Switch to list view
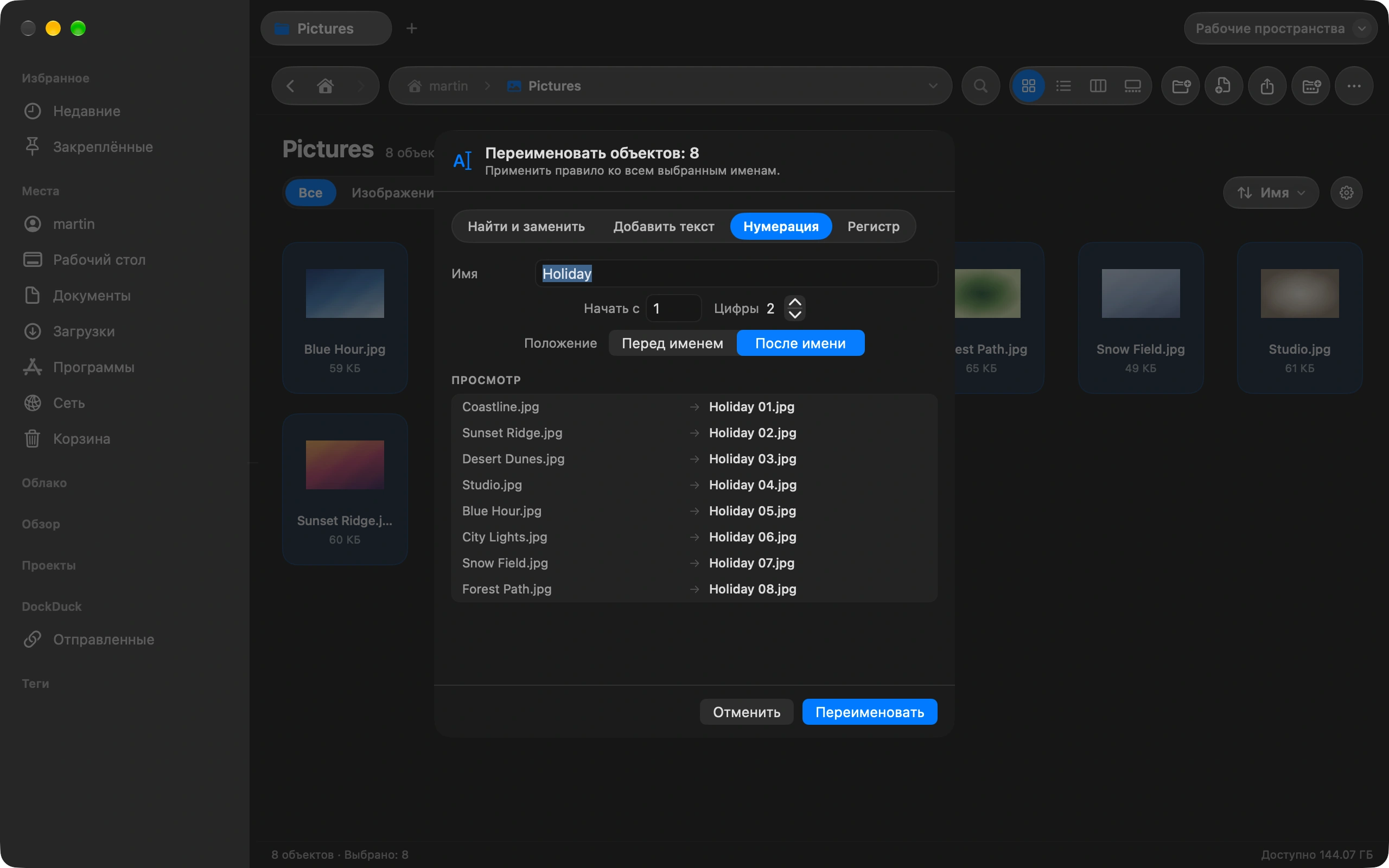1389x868 pixels. coord(1063,86)
